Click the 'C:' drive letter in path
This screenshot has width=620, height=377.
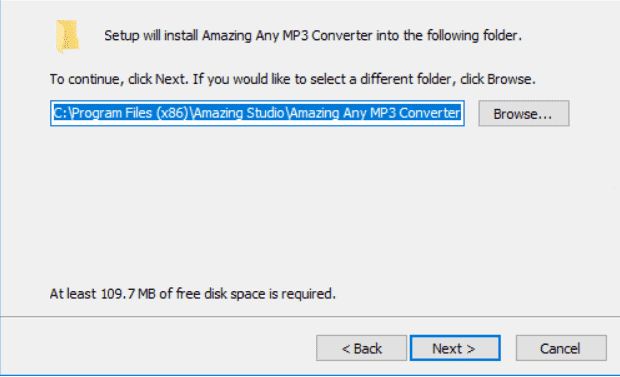click(60, 113)
